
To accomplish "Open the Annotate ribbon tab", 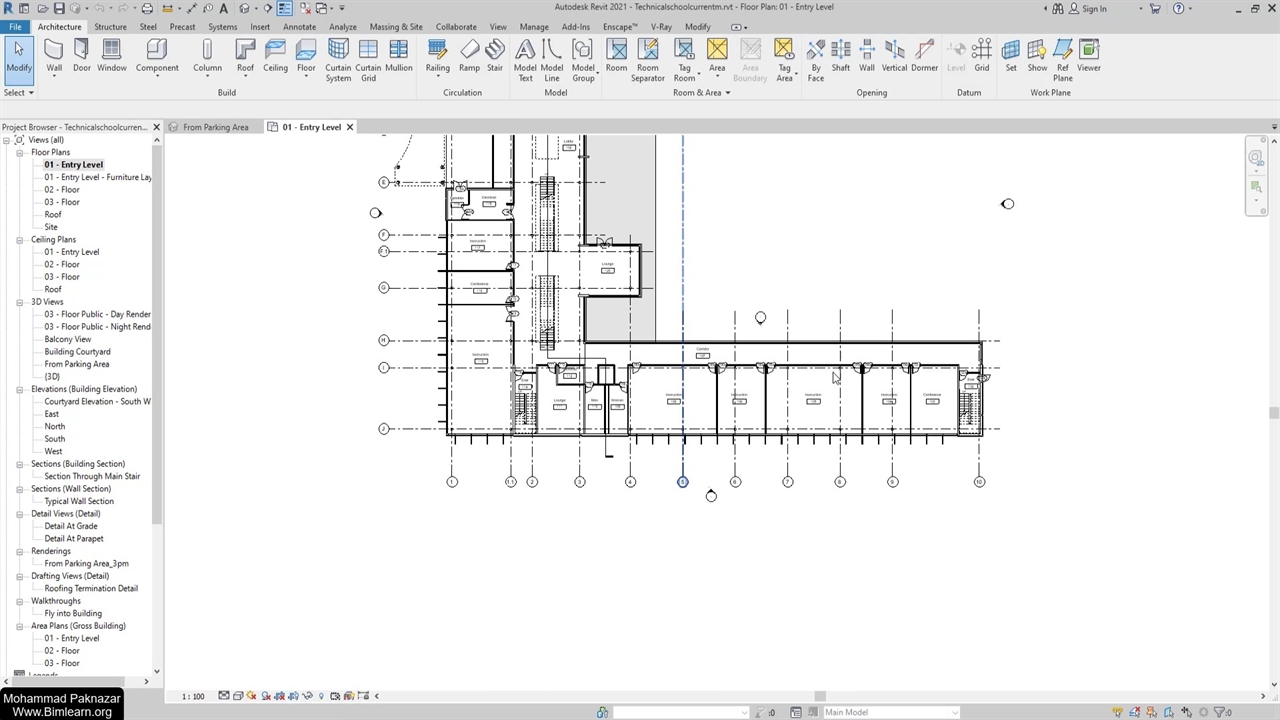I will point(299,27).
